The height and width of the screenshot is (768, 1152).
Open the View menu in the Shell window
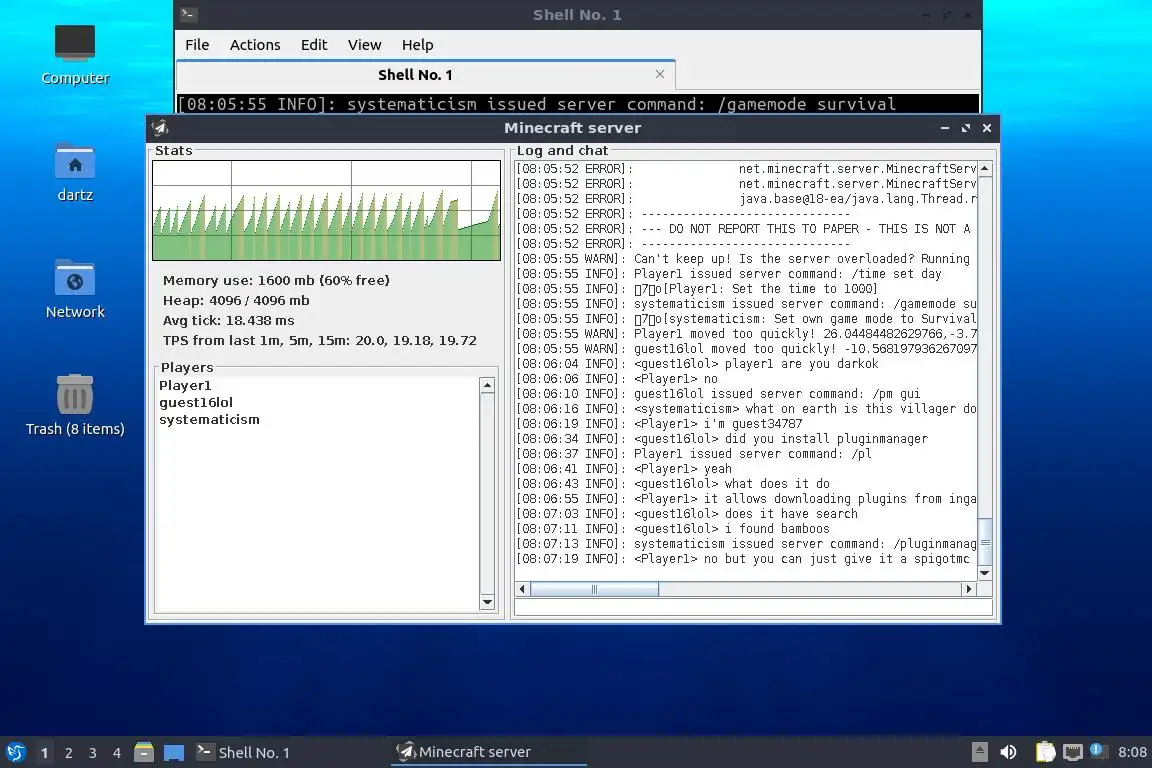[364, 45]
